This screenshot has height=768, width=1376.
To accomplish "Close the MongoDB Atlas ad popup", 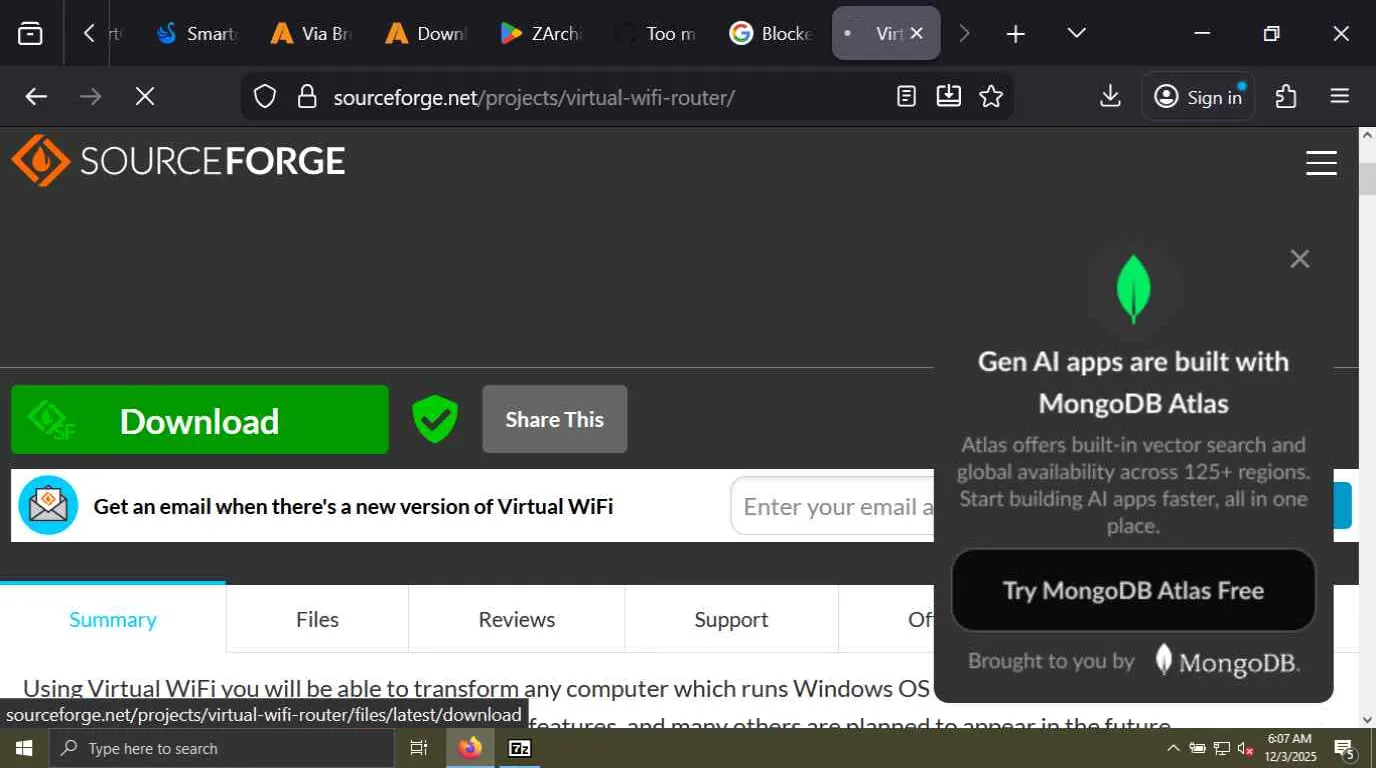I will (x=1299, y=259).
